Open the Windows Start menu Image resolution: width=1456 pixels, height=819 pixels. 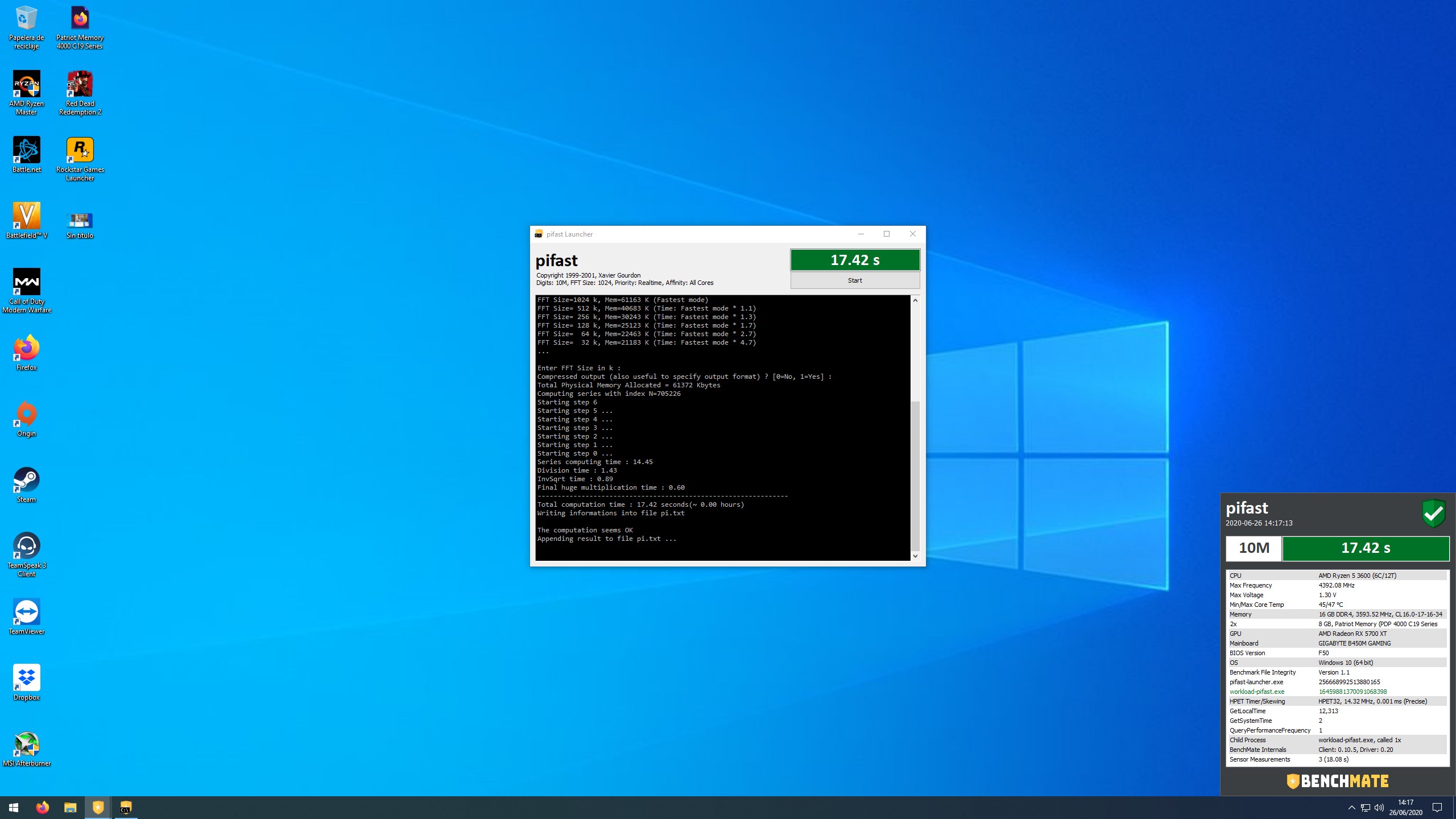pos(14,808)
